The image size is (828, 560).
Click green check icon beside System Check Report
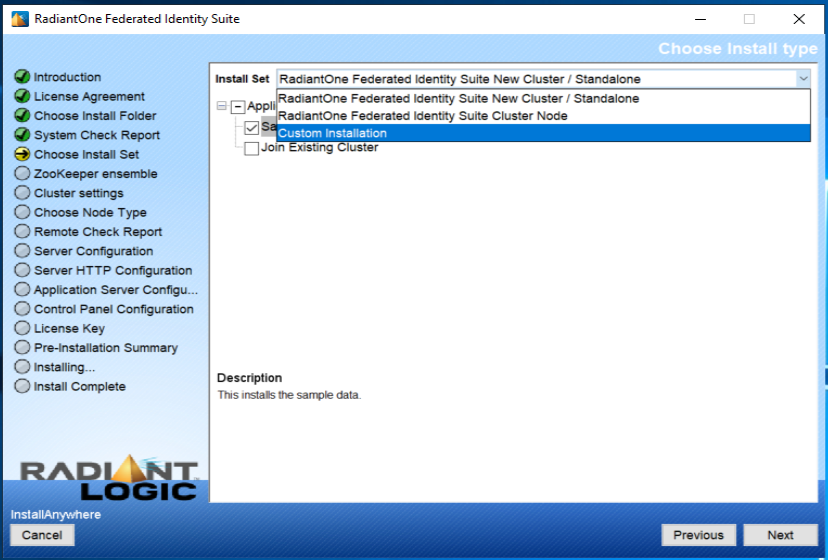click(x=22, y=135)
